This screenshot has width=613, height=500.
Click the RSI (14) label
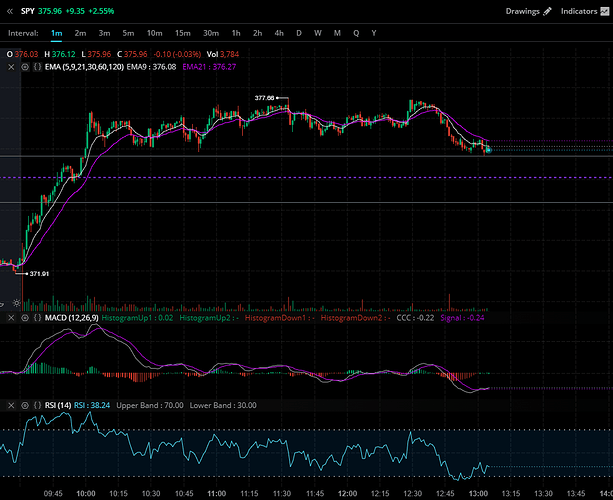click(x=58, y=405)
